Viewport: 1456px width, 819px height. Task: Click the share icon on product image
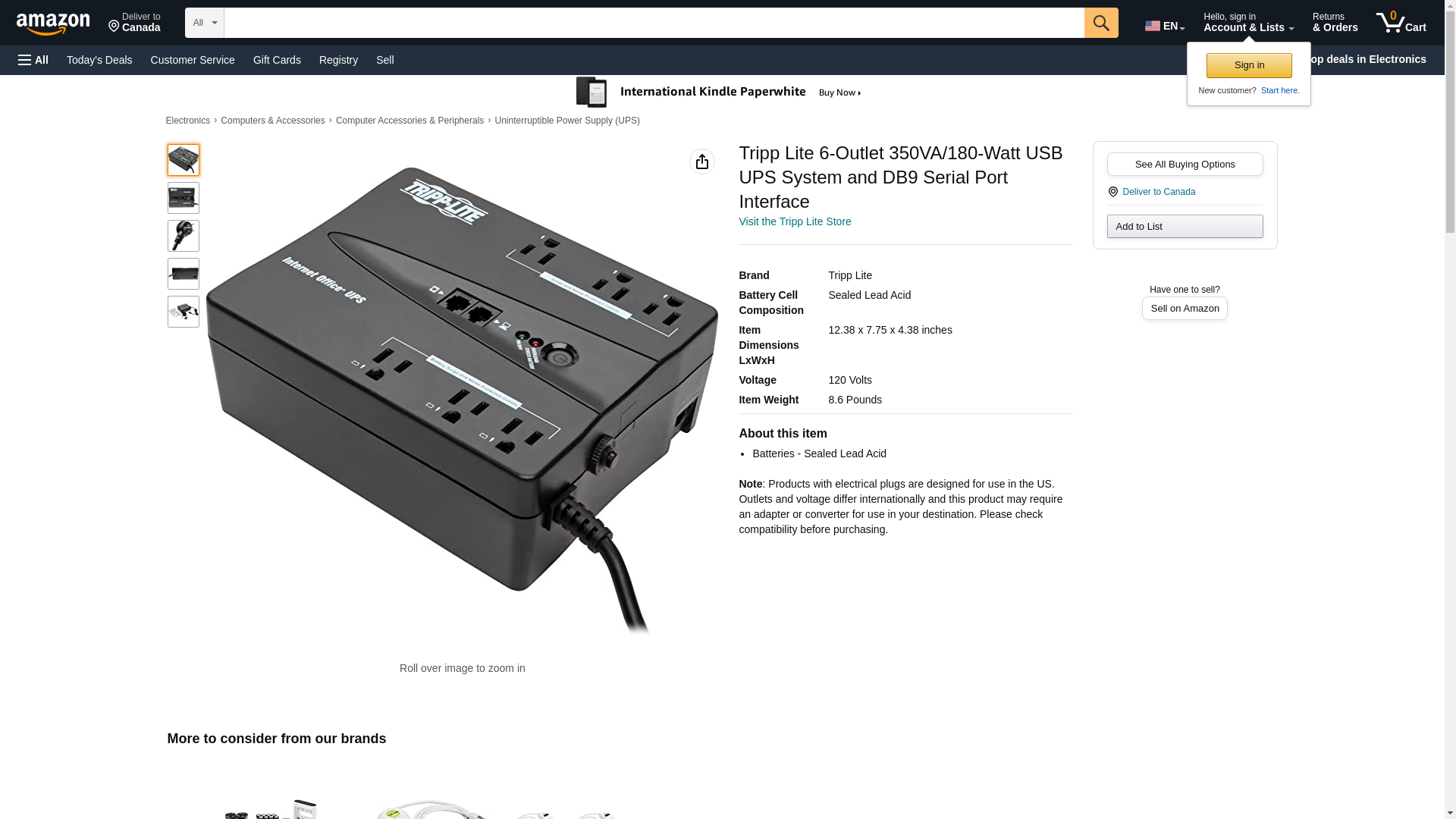click(x=701, y=162)
